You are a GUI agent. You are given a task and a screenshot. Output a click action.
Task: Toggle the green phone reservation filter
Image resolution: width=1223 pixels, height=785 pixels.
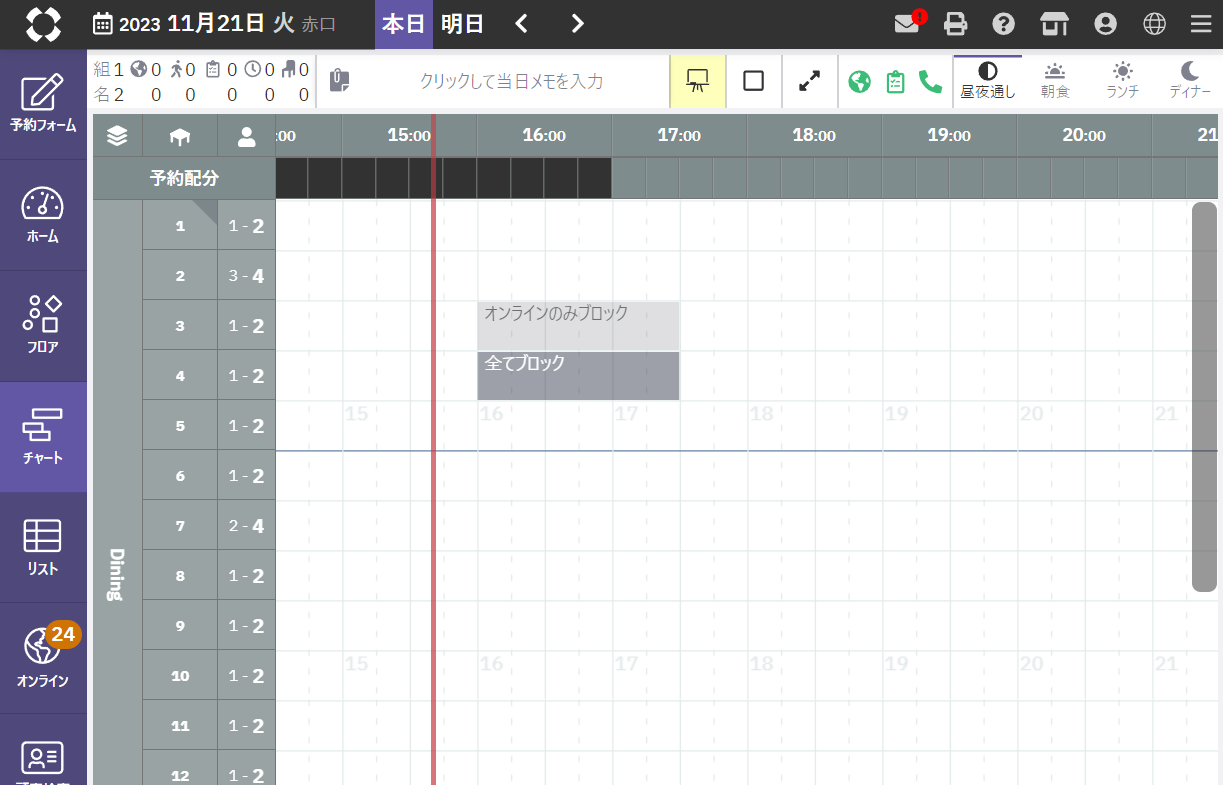coord(930,81)
